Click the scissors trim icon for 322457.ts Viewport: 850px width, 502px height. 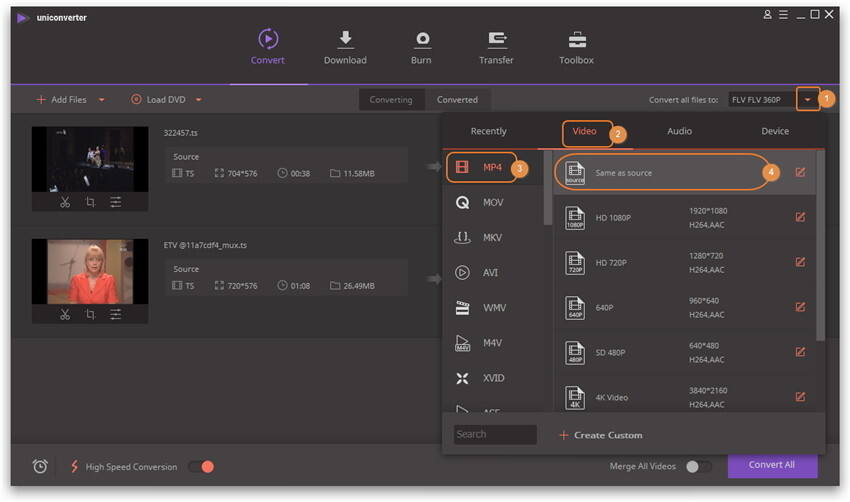click(65, 202)
